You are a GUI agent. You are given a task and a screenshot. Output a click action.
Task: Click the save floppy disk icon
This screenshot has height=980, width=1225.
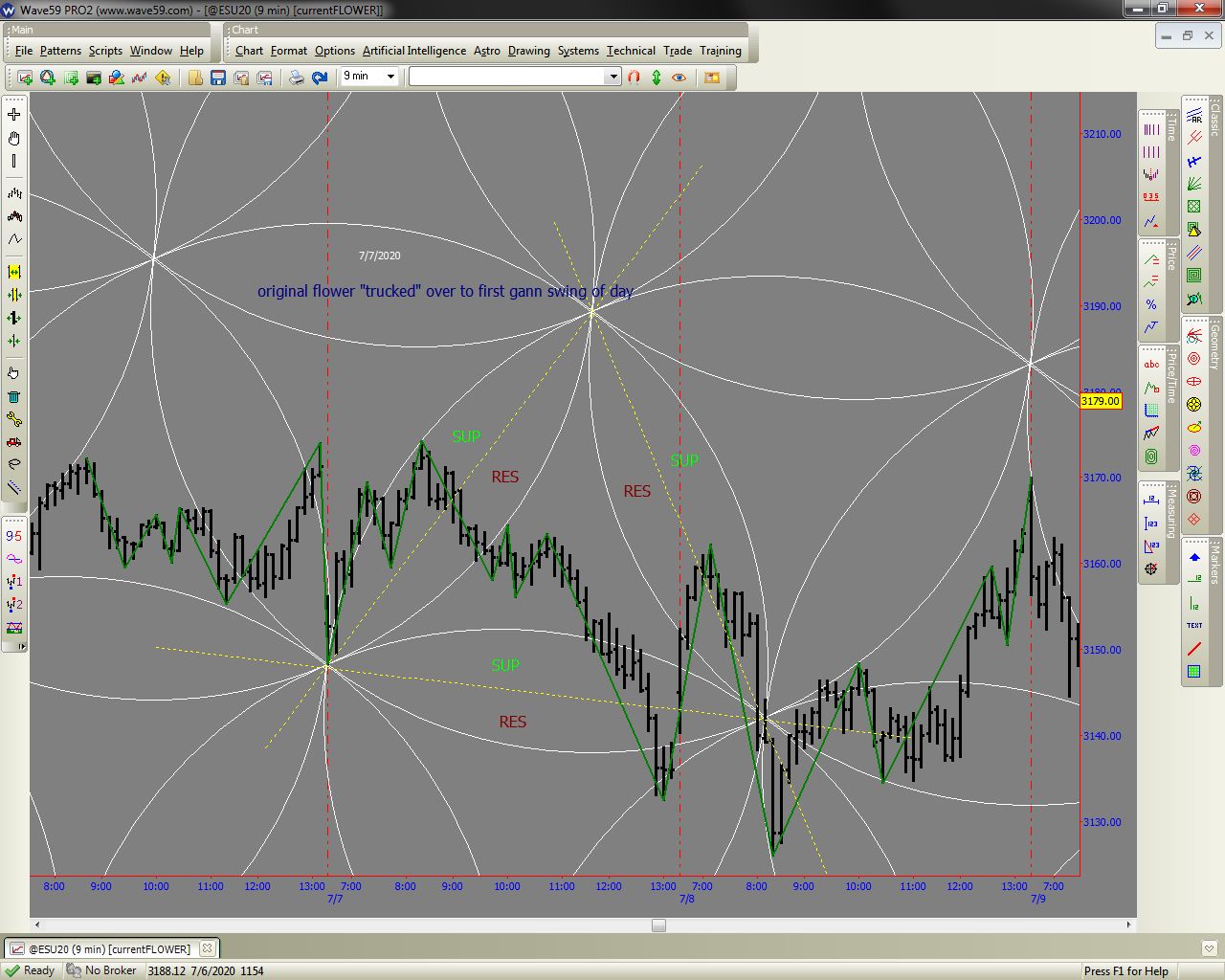[217, 78]
